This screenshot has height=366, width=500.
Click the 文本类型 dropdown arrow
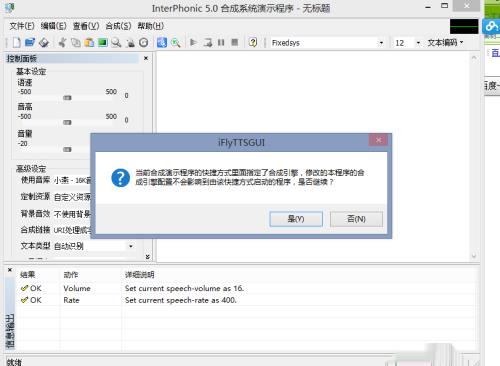131,246
